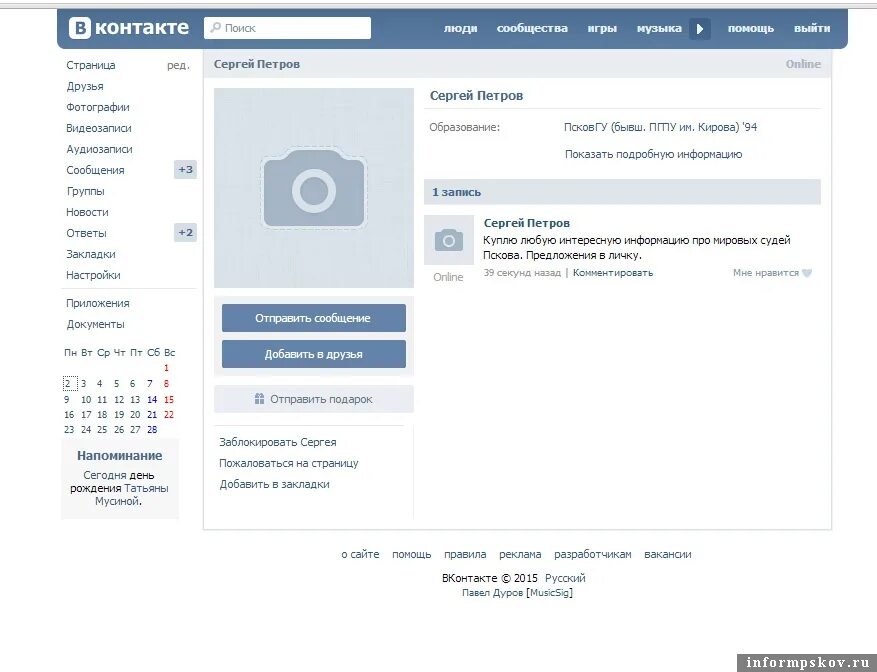Click the Отправить сообщение button
This screenshot has height=672, width=877.
coord(314,318)
